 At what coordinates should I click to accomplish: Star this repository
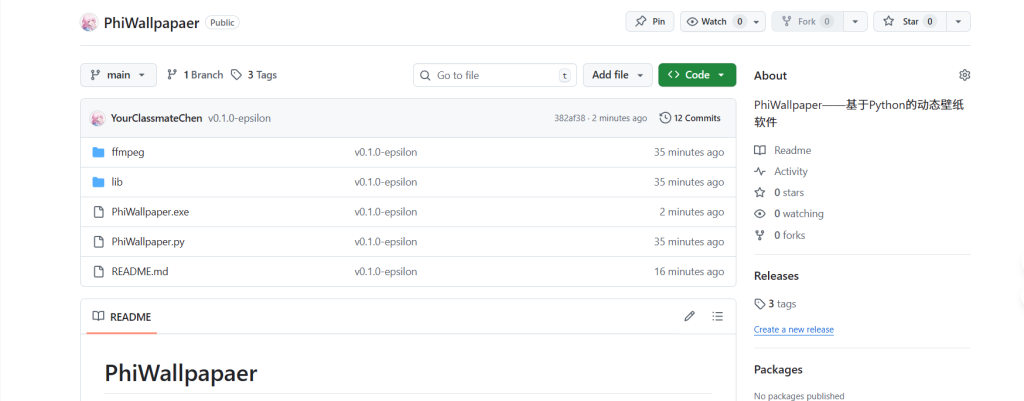coord(909,22)
